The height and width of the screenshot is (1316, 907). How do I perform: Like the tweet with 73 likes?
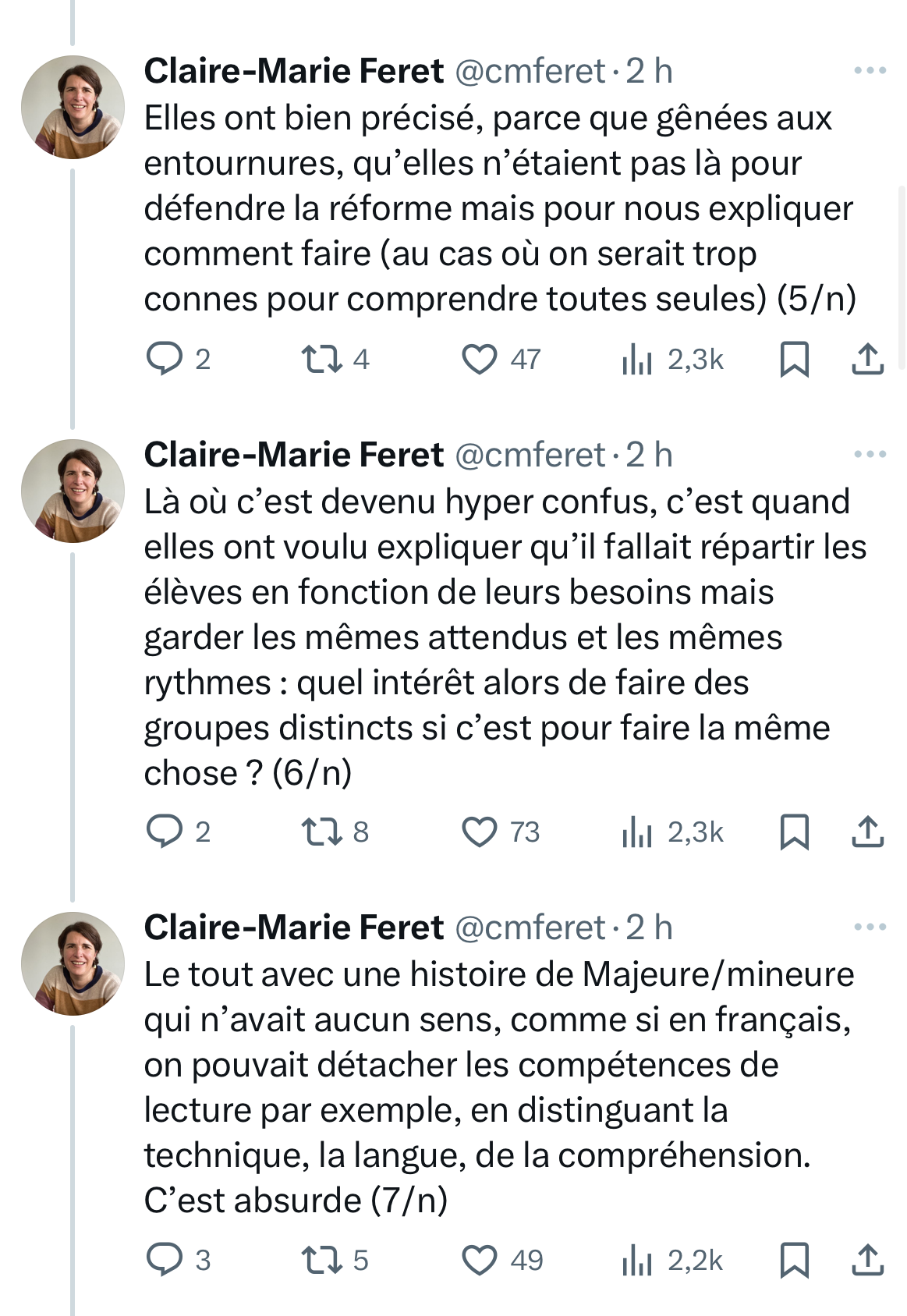480,832
